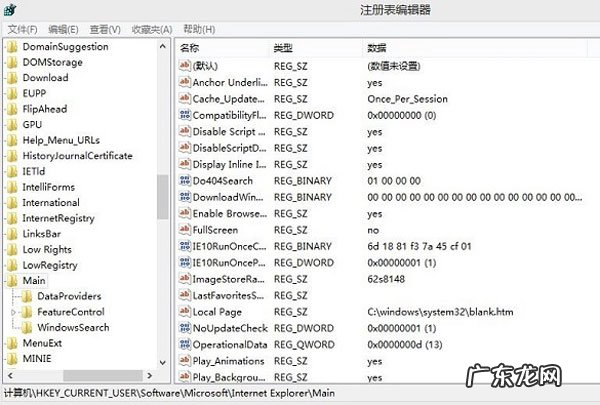Screen dimensions: 600x405
Task: Select the LowRegistry key
Action: pos(50,265)
